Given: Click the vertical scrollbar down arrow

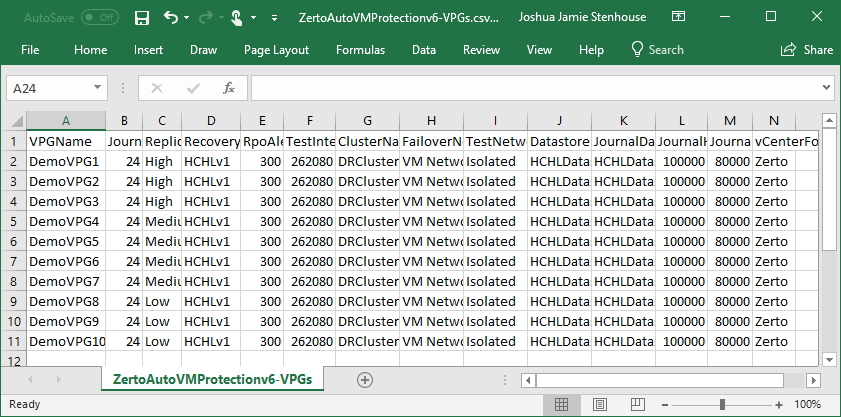Looking at the screenshot, I should [x=829, y=360].
